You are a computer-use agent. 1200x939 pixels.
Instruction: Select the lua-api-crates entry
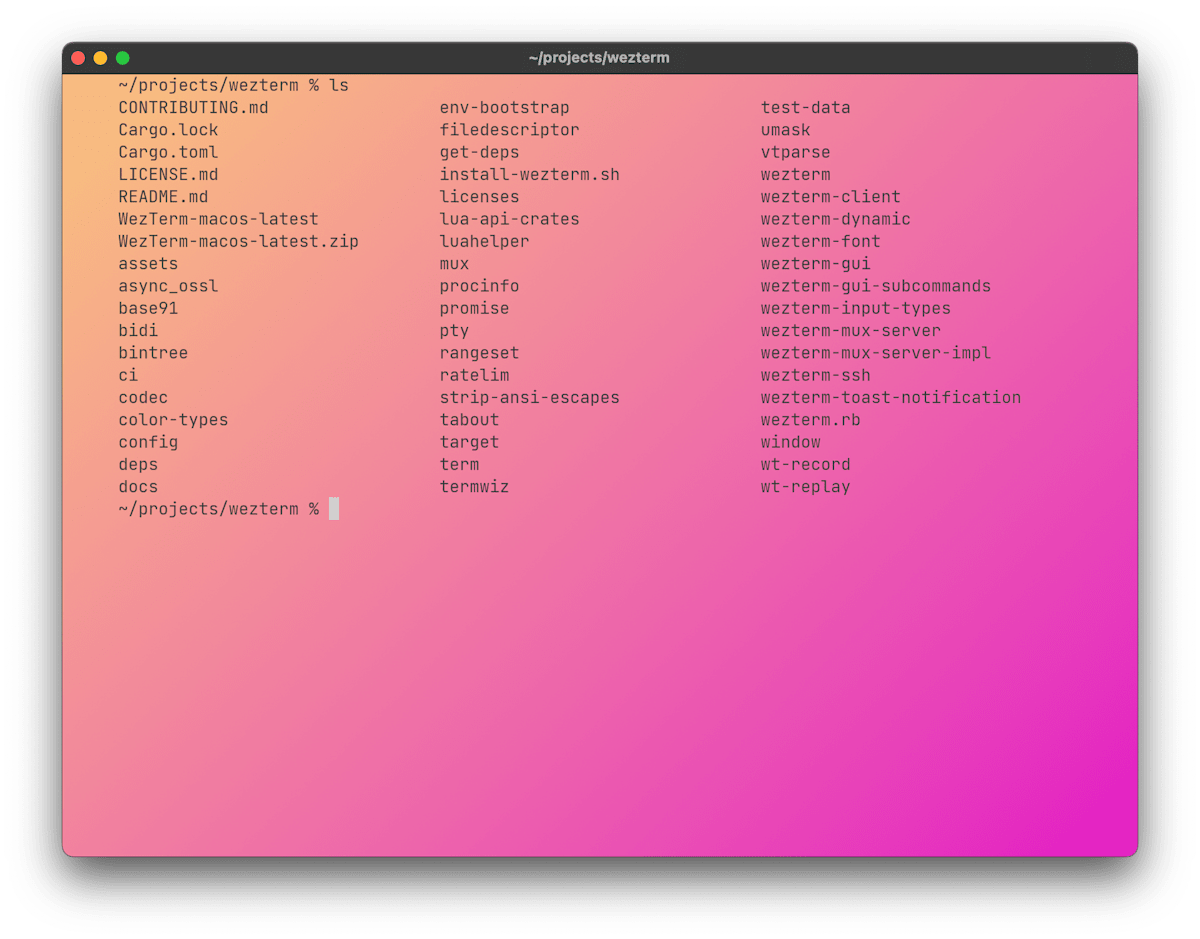click(509, 219)
